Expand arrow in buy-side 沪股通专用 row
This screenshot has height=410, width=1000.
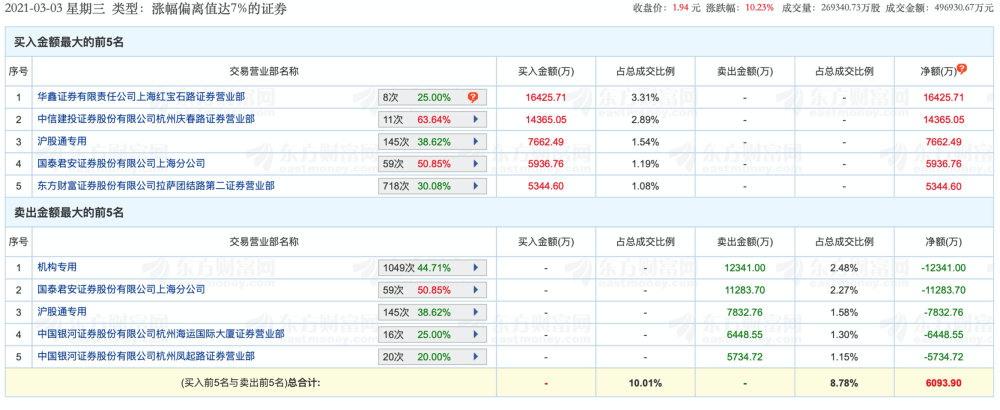coord(475,142)
